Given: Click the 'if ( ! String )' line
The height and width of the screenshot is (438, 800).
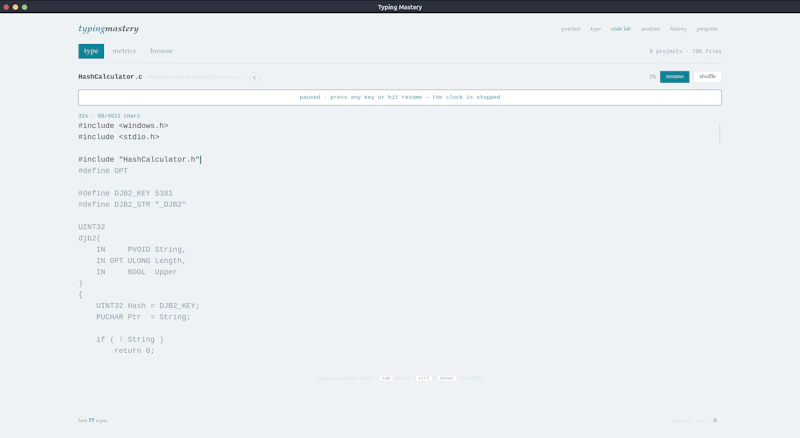Looking at the screenshot, I should (130, 339).
